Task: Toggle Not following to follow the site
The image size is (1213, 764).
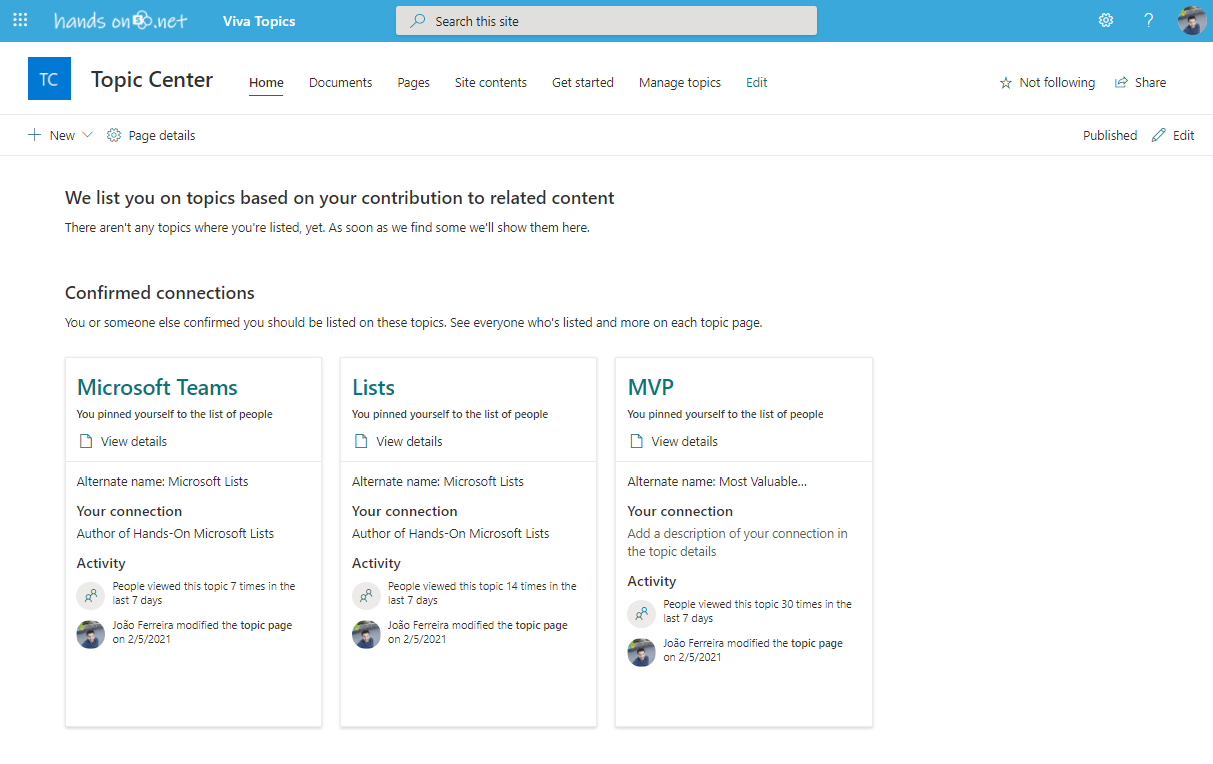Action: coord(1047,82)
